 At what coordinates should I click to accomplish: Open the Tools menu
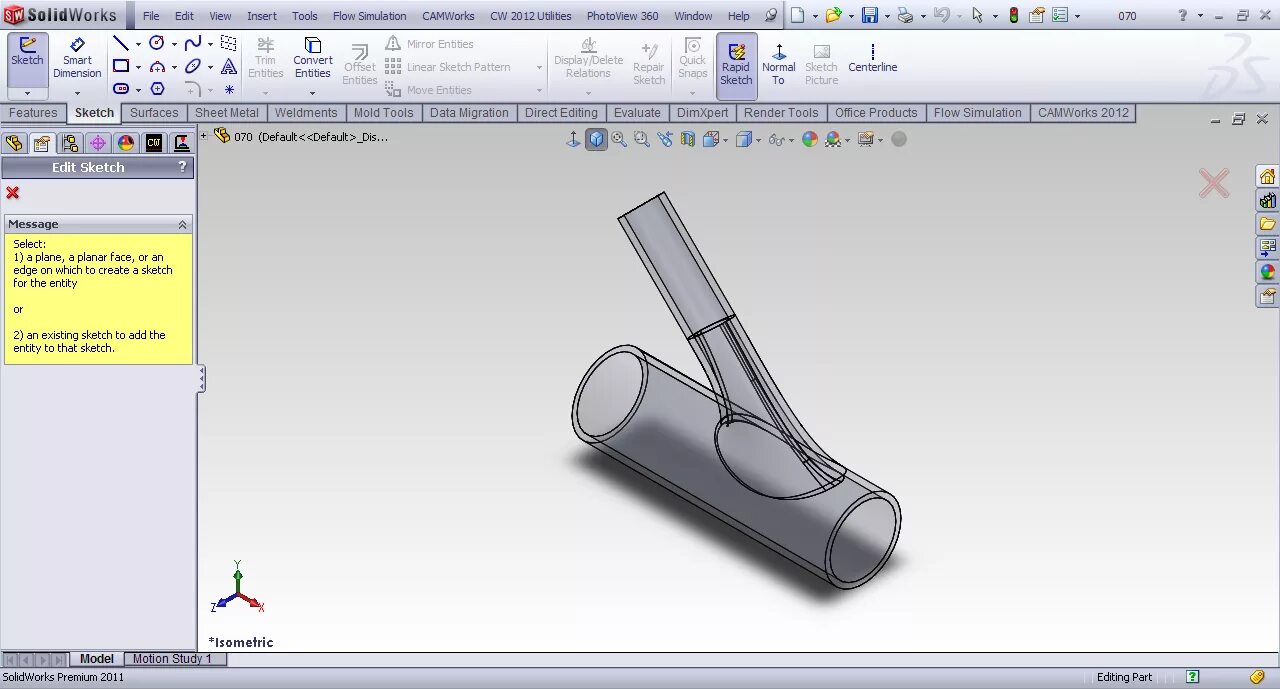pos(305,16)
